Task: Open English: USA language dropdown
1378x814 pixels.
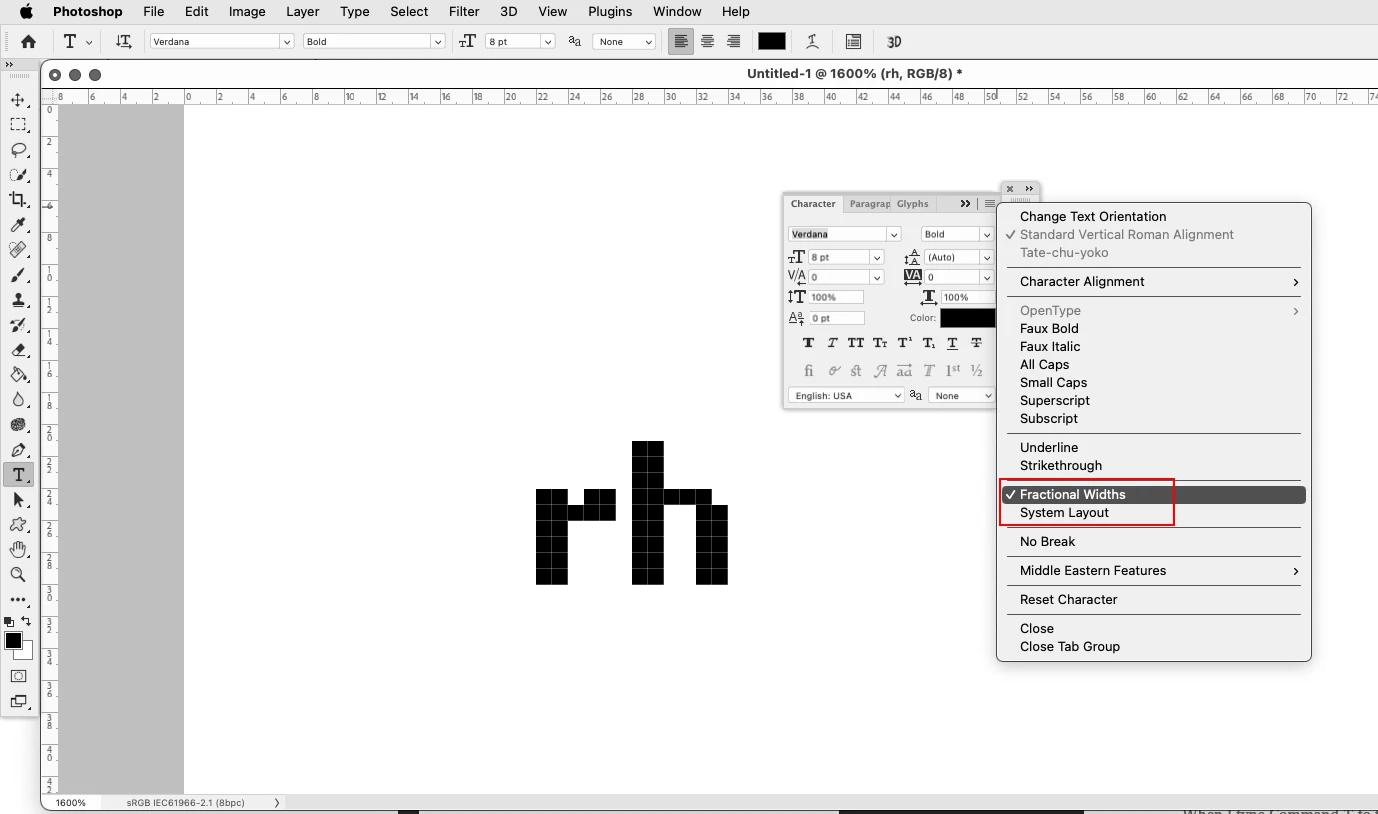Action: [846, 396]
